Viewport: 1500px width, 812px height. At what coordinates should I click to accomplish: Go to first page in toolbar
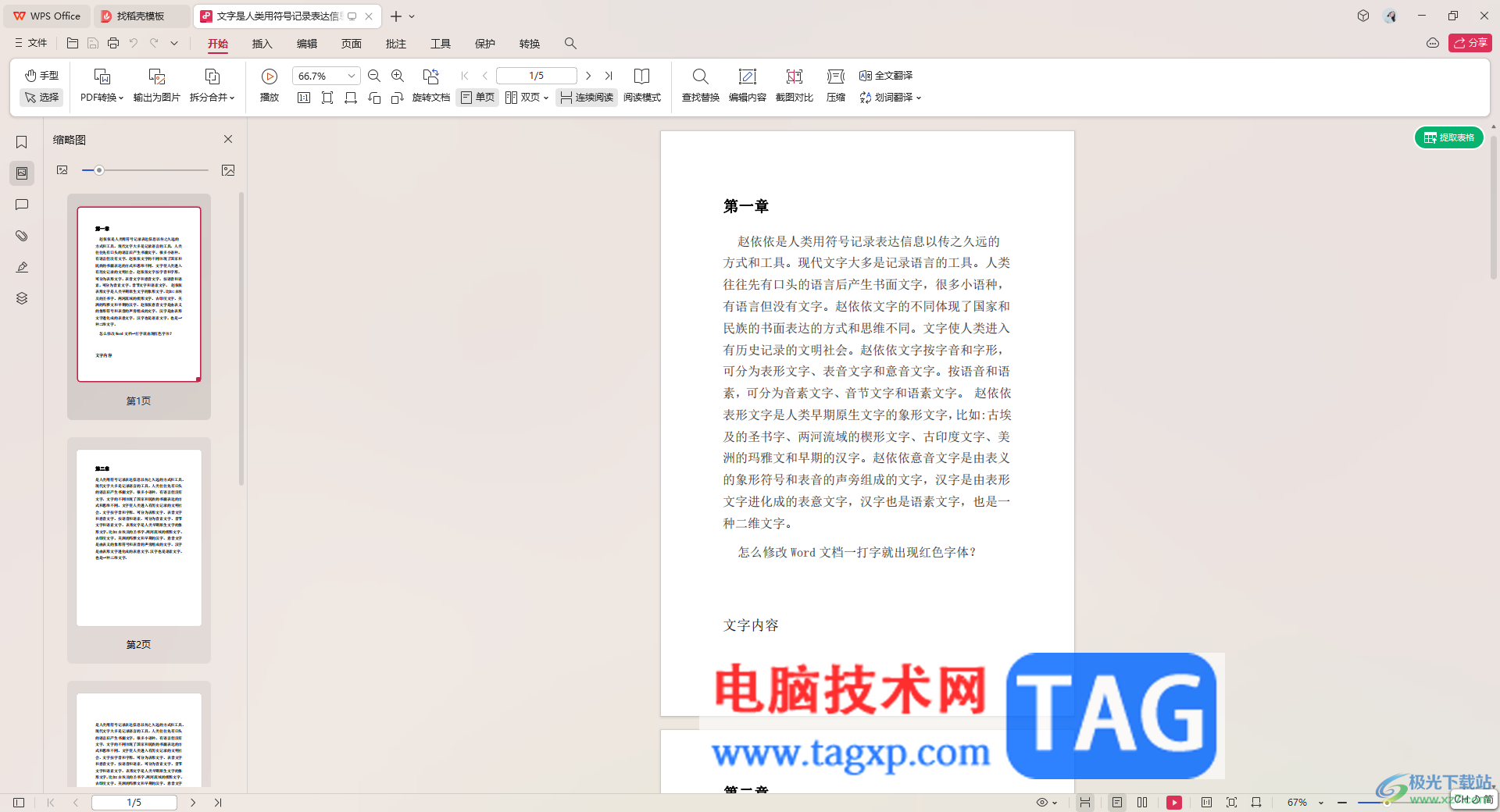(x=465, y=76)
